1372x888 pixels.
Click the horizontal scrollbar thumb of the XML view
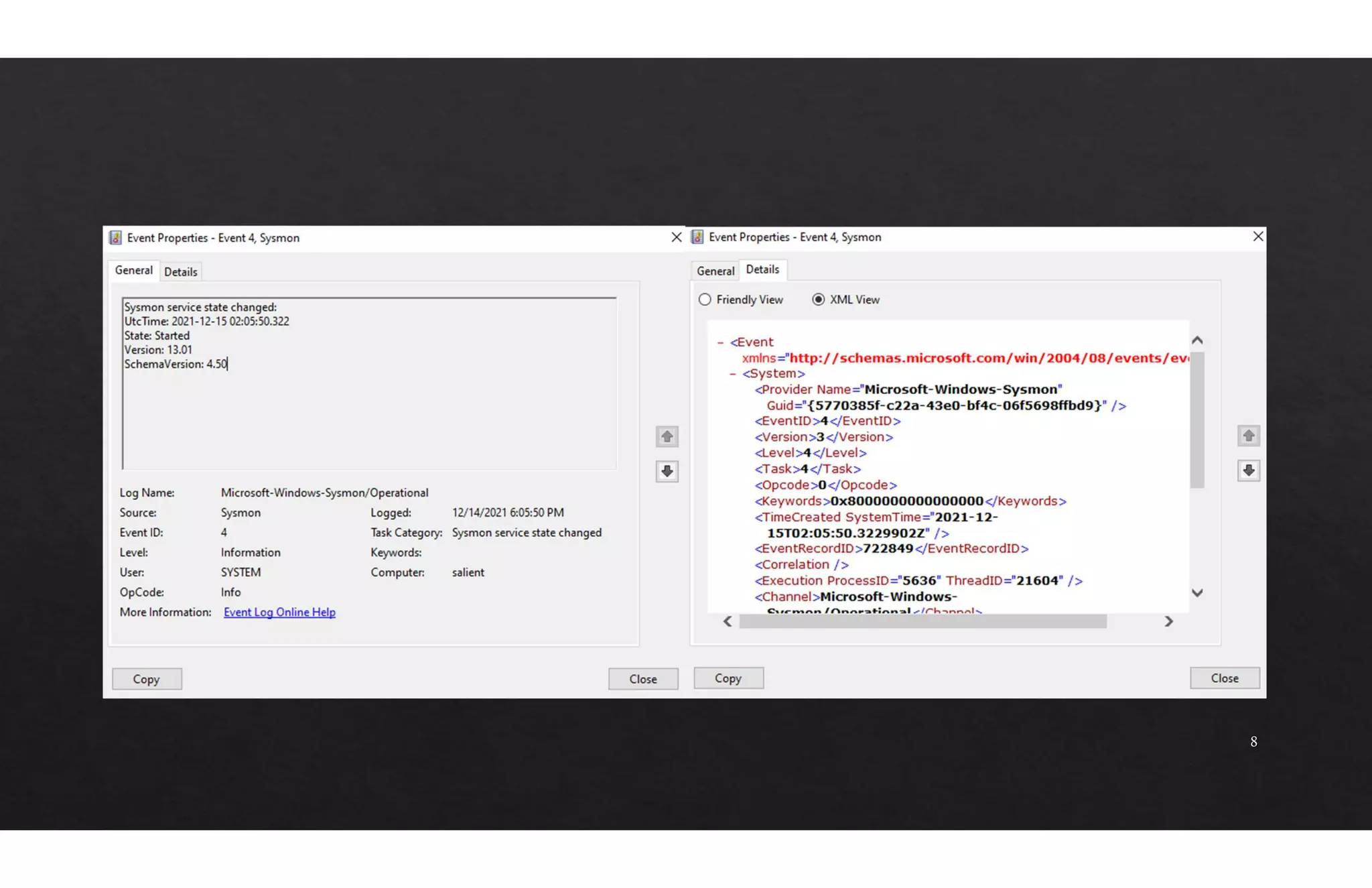[x=922, y=622]
